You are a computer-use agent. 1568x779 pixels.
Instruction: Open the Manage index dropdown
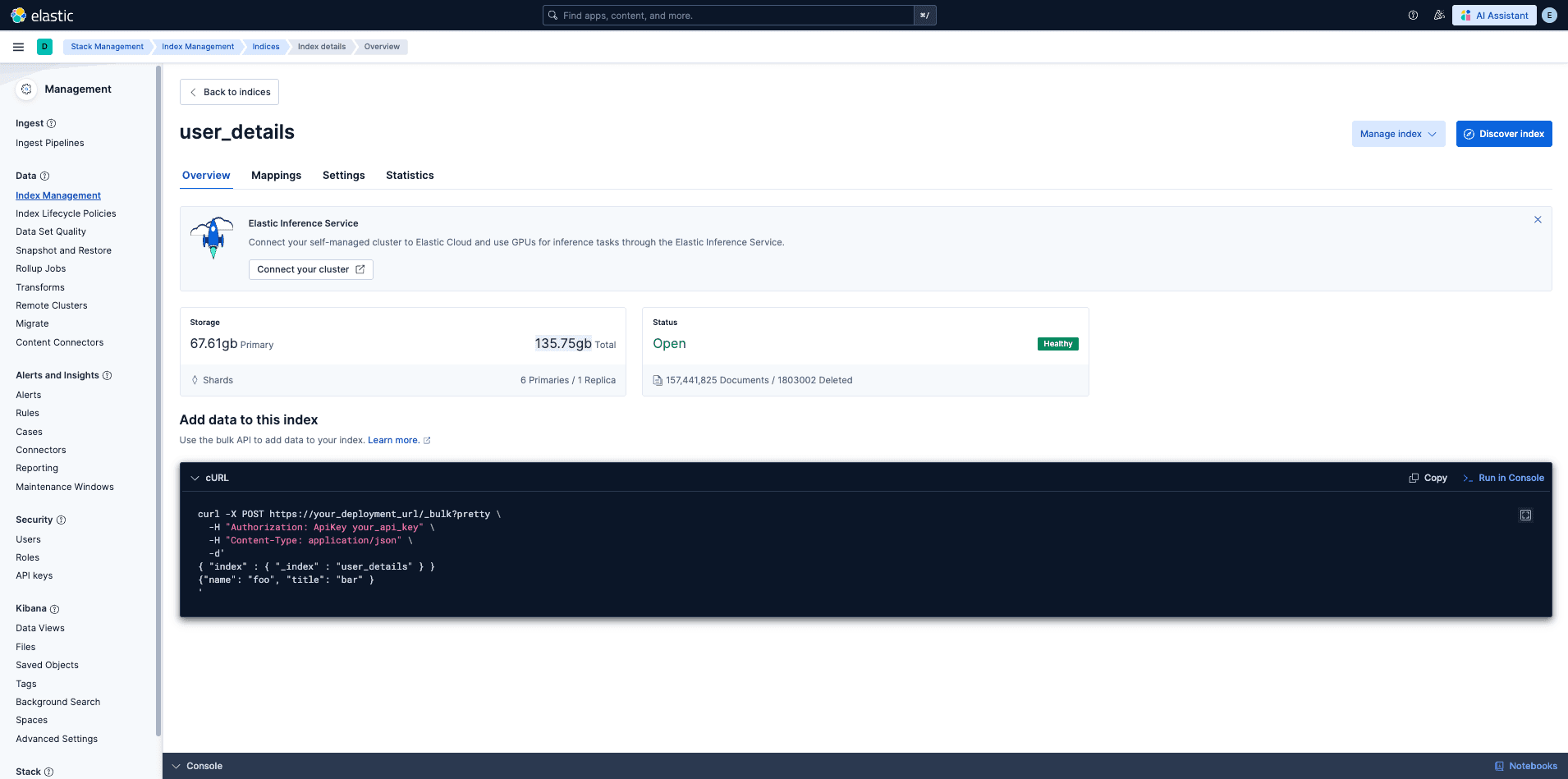[1398, 134]
